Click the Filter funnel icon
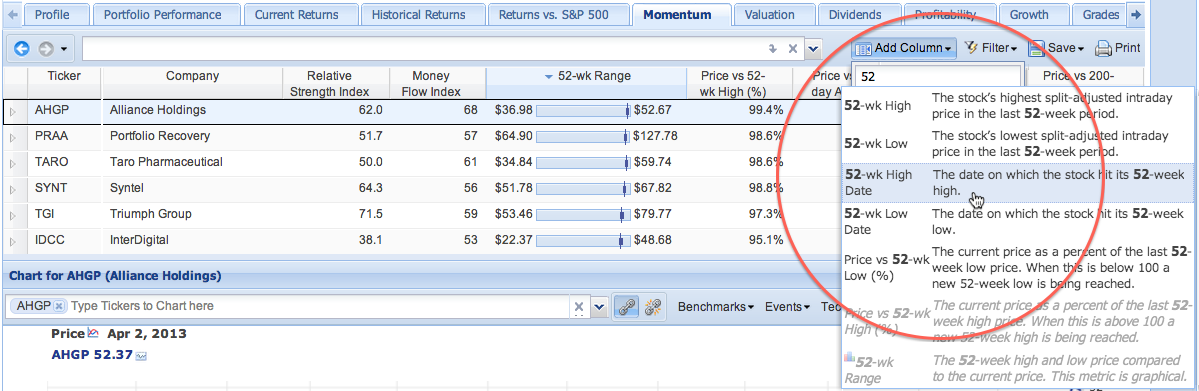This screenshot has height=391, width=1199. [x=971, y=48]
